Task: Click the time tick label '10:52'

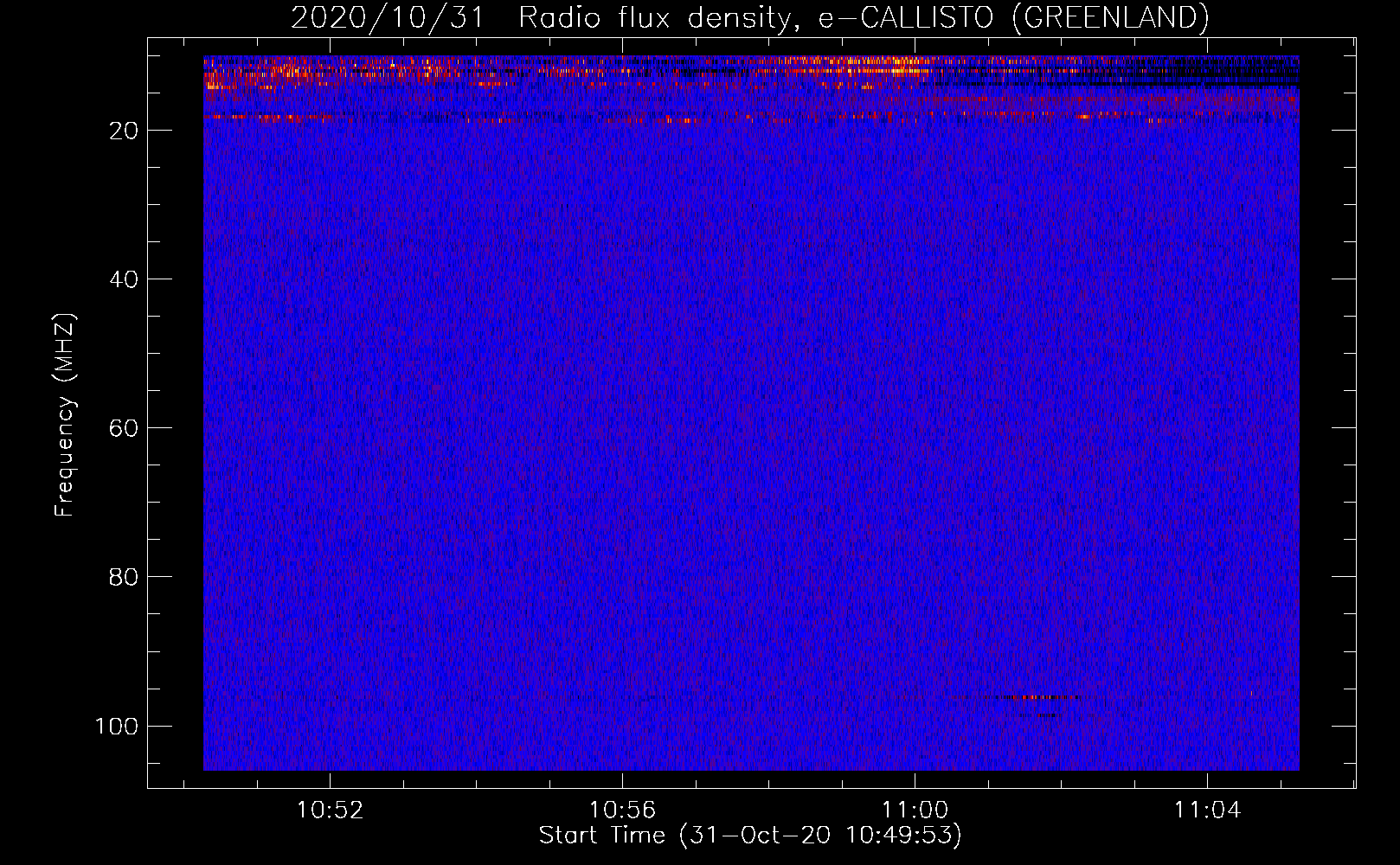Action: pyautogui.click(x=330, y=811)
